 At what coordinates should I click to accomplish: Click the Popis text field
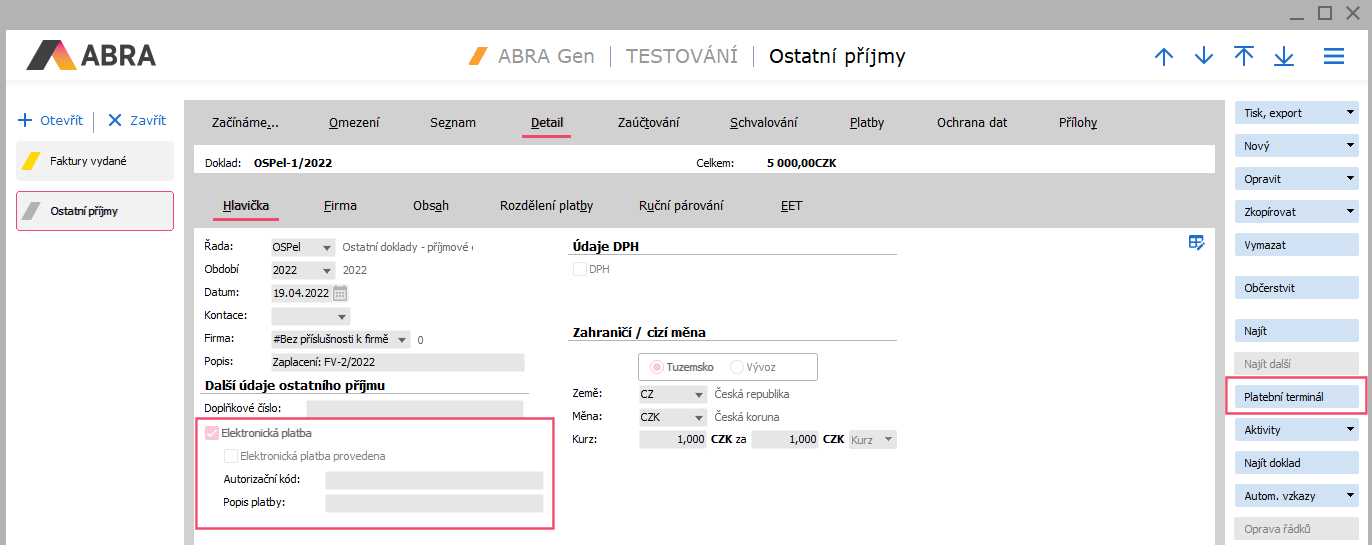point(397,362)
